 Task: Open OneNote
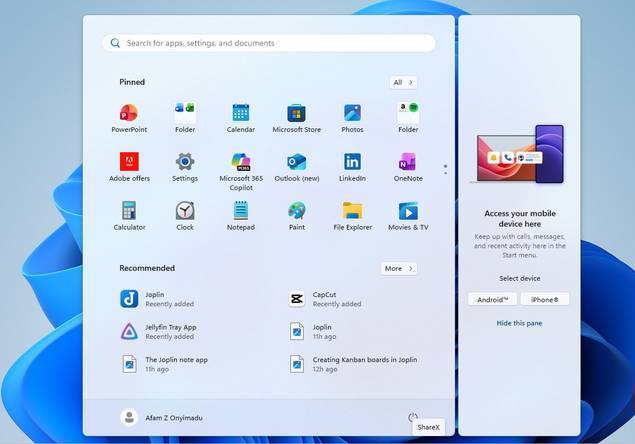pyautogui.click(x=408, y=167)
